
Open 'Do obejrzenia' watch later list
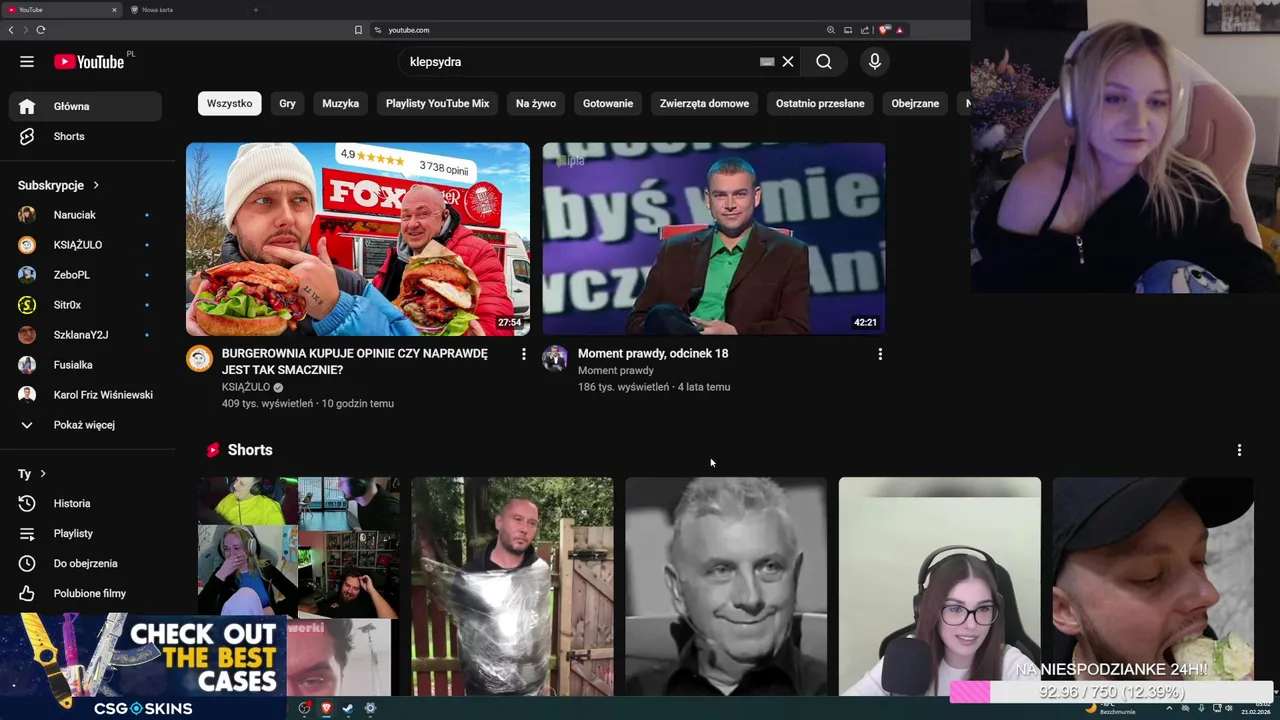(x=85, y=564)
